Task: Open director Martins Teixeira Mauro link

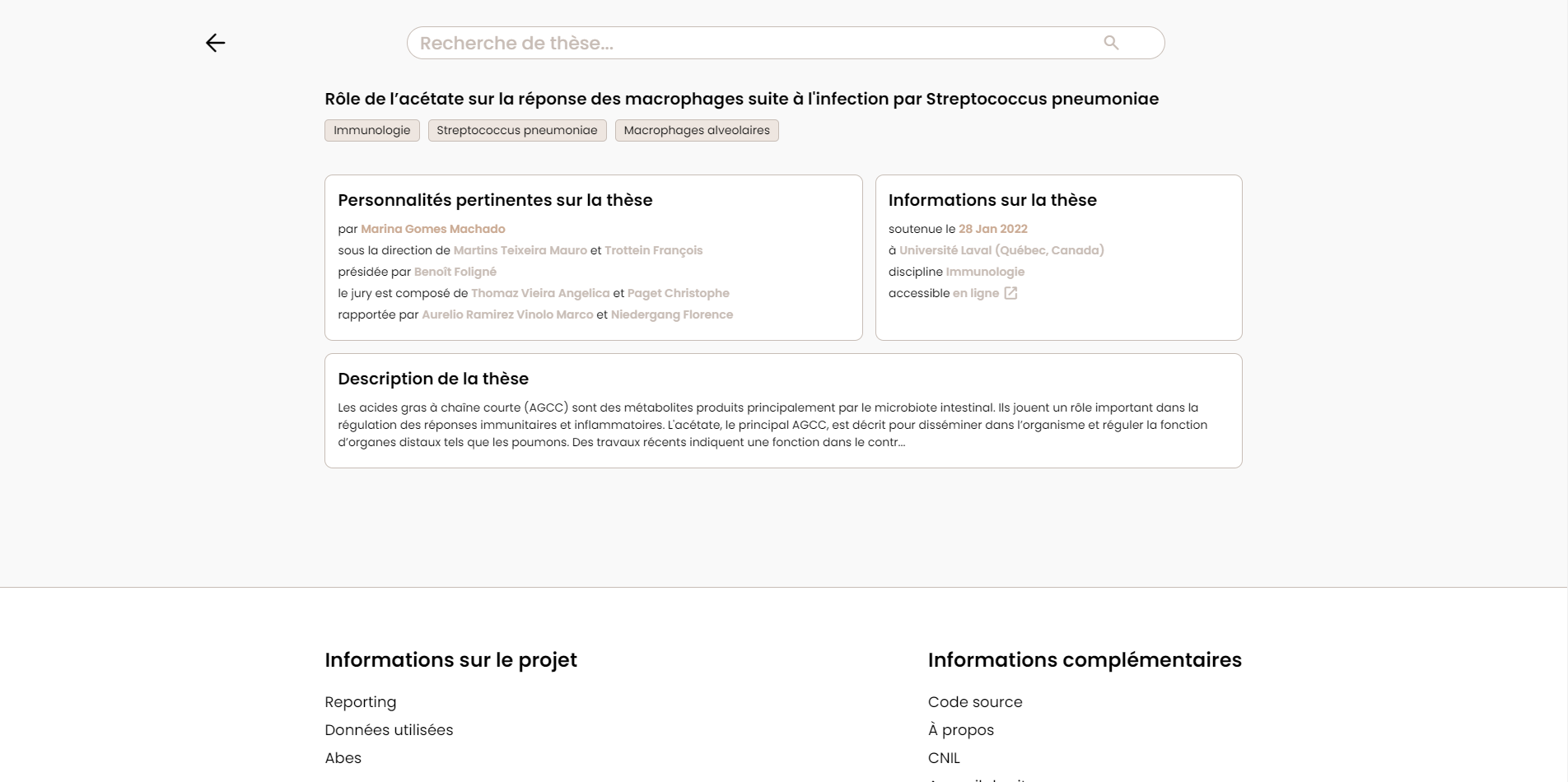Action: [x=520, y=250]
